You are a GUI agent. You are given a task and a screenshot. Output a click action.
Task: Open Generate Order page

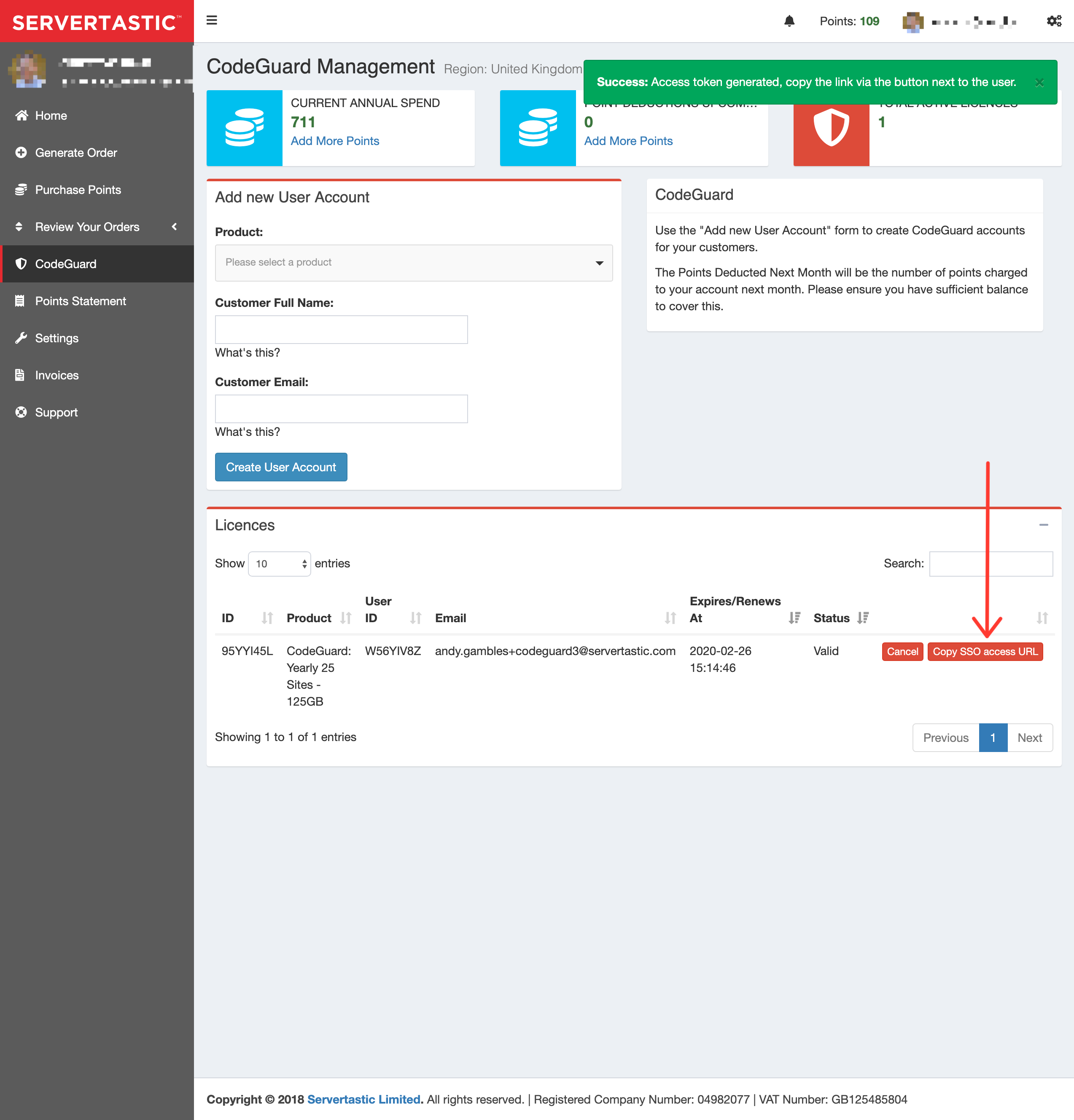76,153
